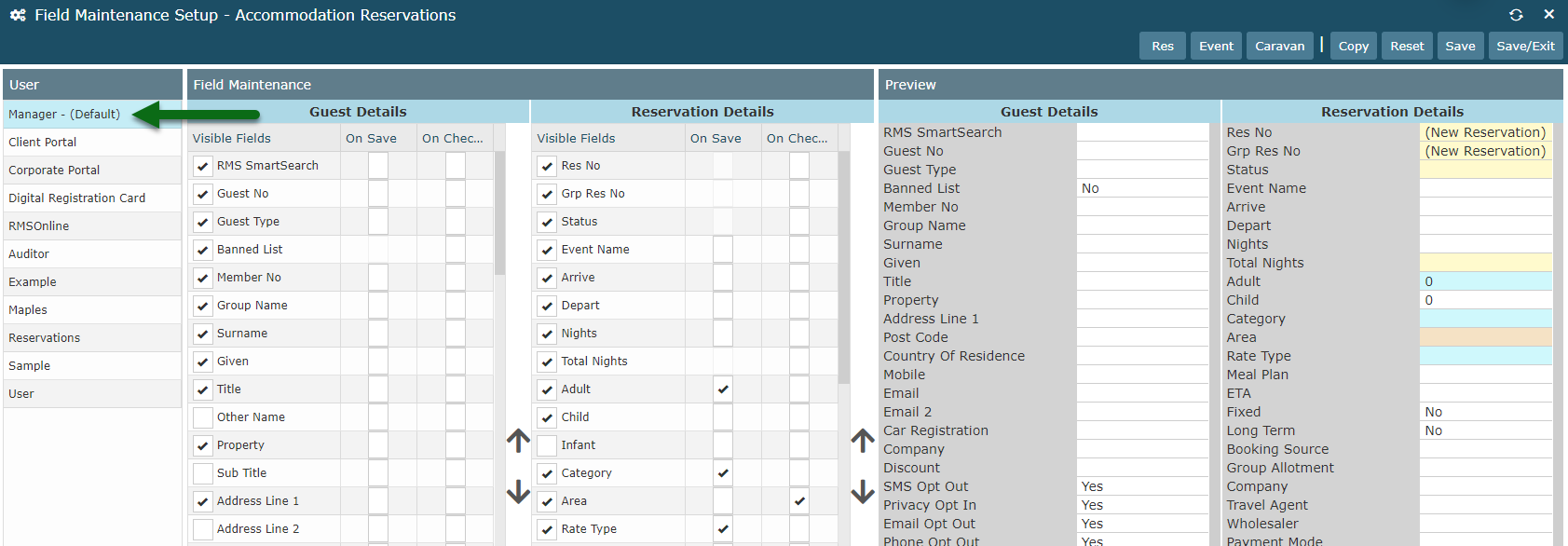Select Example in User list
This screenshot has height=546, width=1568.
coord(92,281)
